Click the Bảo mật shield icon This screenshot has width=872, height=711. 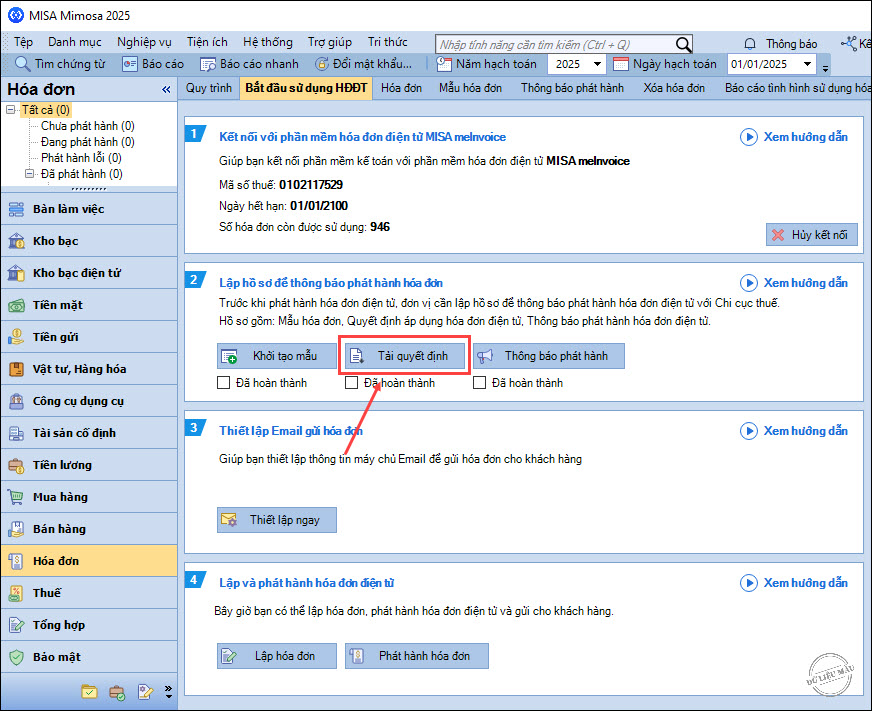point(16,657)
